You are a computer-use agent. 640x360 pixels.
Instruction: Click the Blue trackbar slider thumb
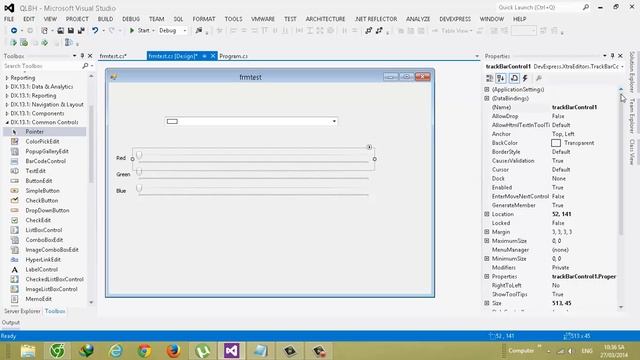(139, 188)
